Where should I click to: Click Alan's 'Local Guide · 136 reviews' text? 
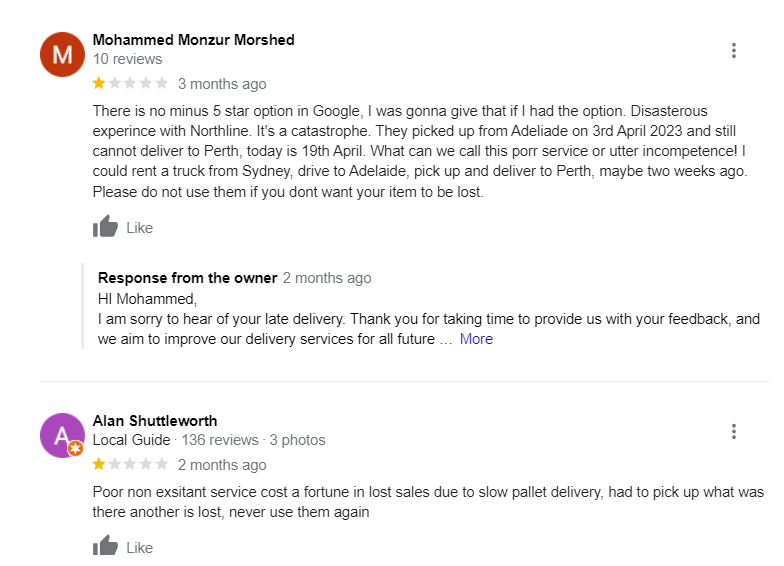175,440
